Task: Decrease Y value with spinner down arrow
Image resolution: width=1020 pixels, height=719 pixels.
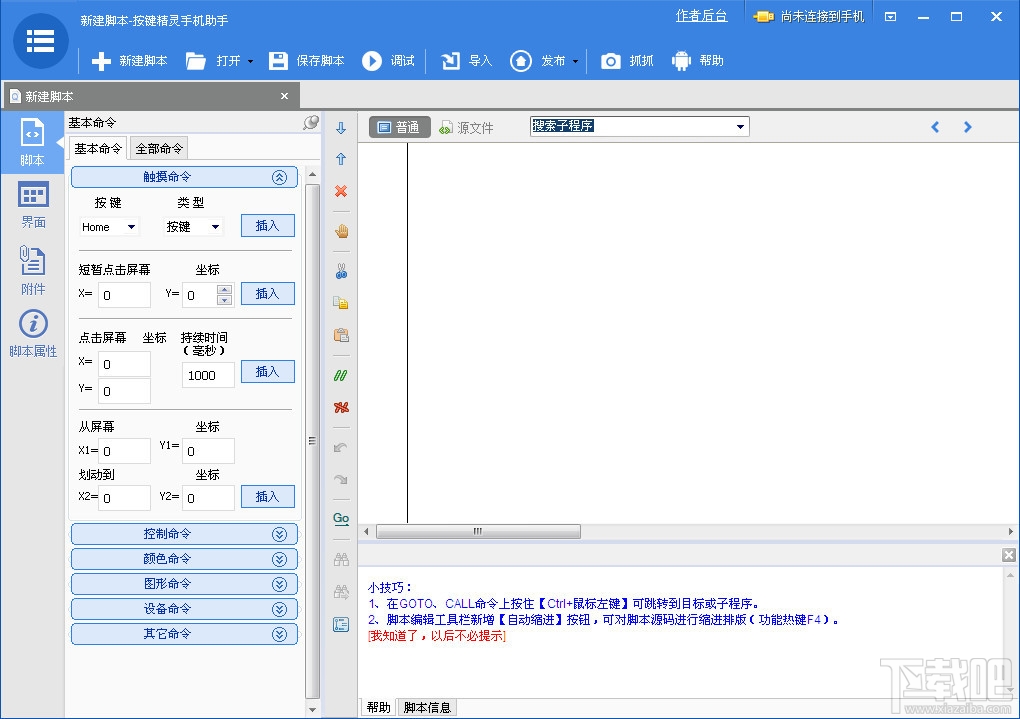Action: (225, 301)
